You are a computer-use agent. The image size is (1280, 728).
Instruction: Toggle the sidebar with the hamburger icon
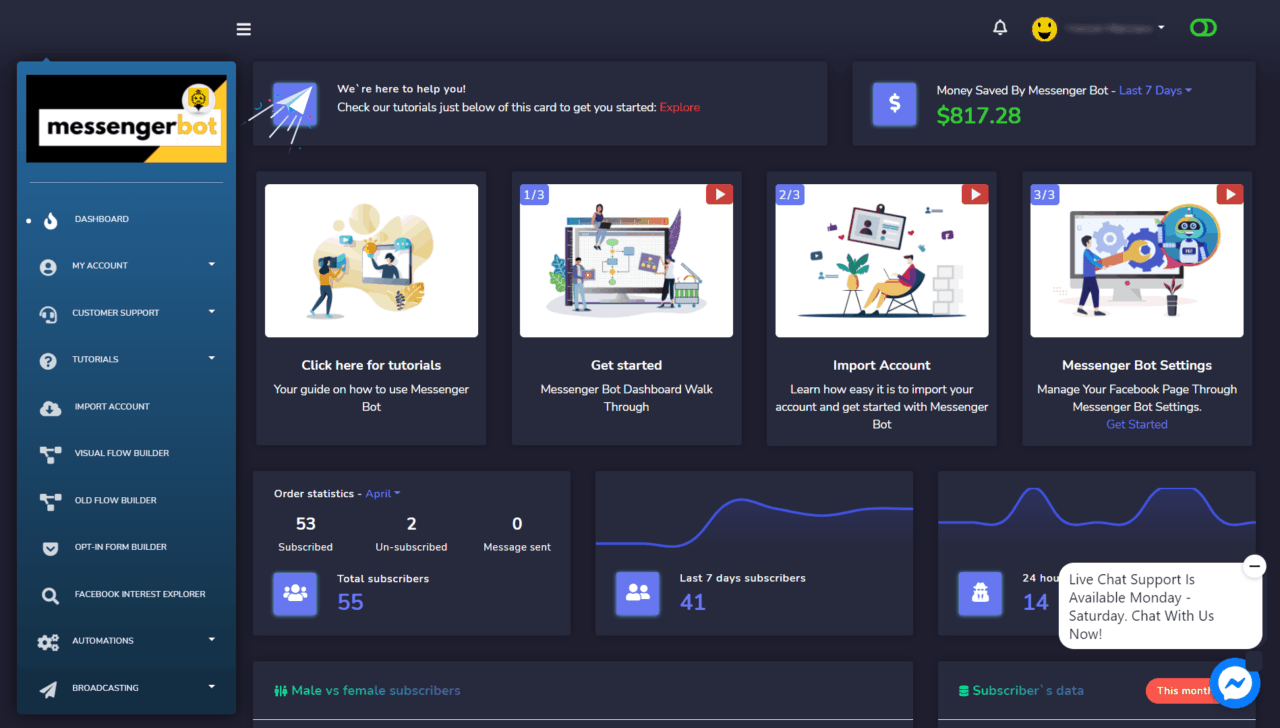pos(243,28)
